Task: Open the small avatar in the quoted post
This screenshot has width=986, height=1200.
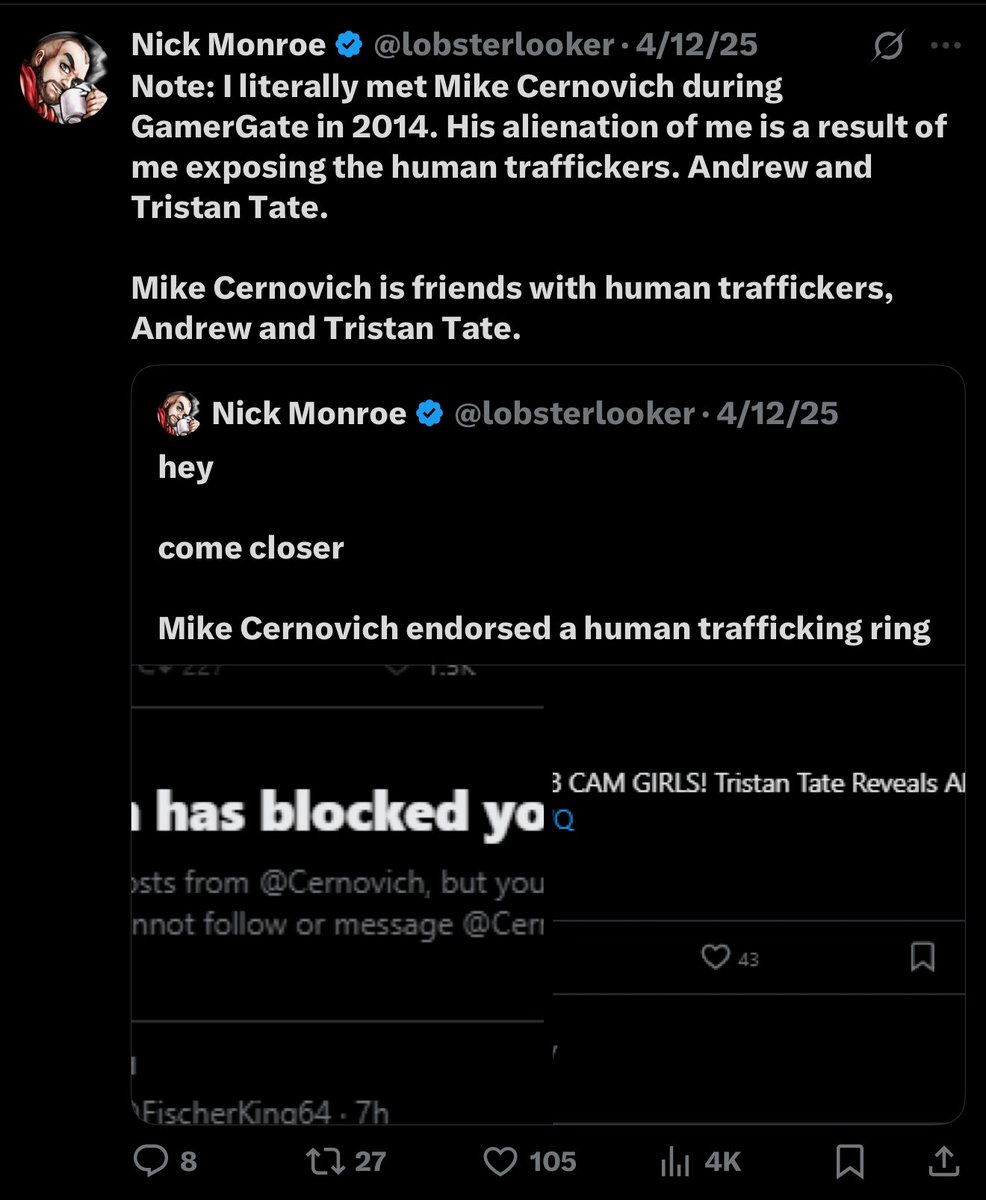Action: [x=180, y=413]
